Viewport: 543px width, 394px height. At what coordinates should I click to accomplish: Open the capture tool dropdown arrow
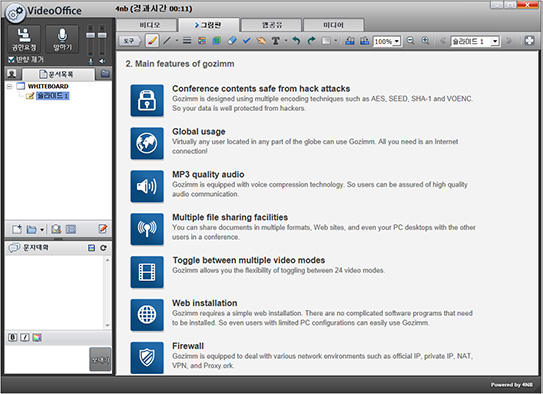click(x=336, y=41)
